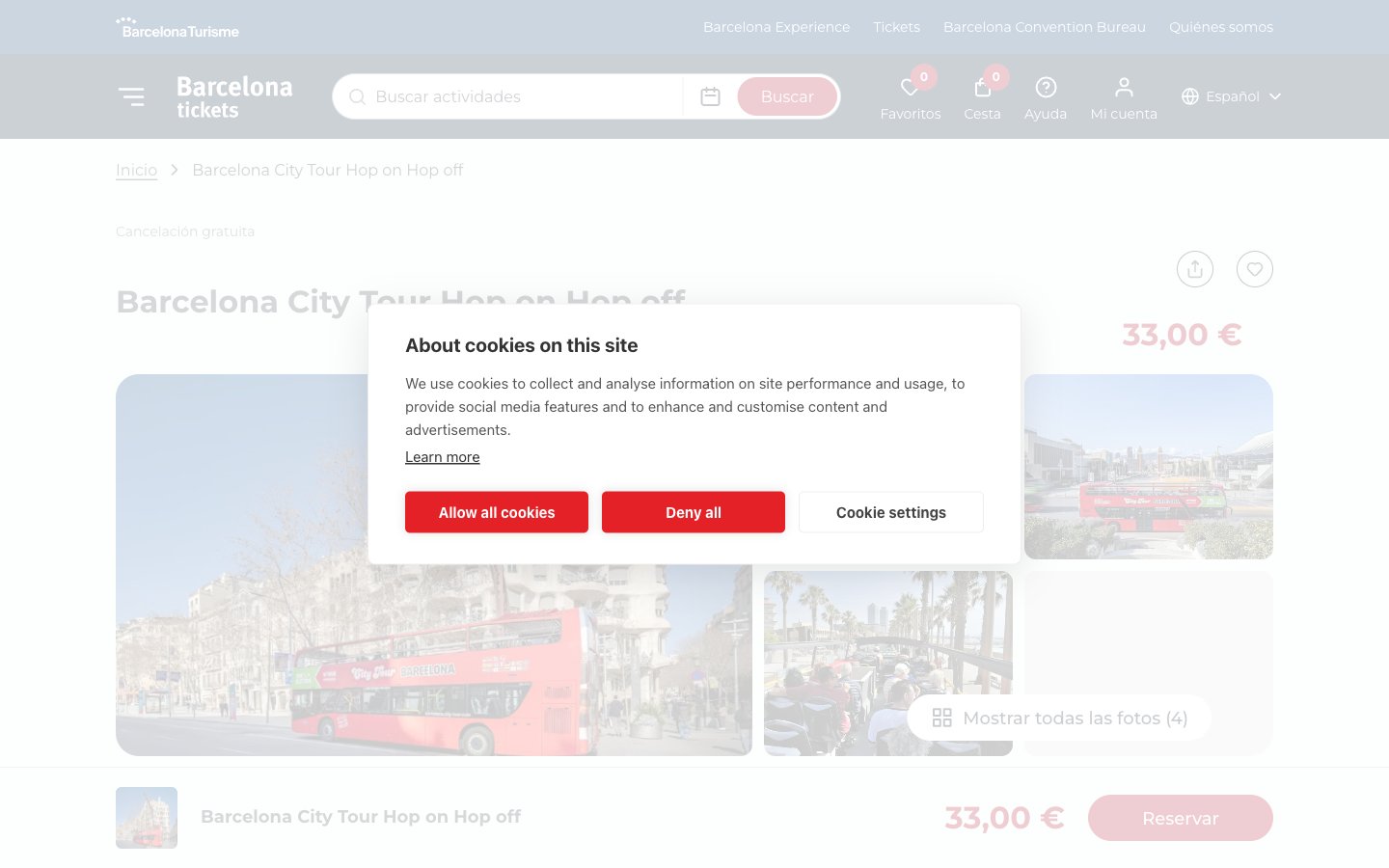The height and width of the screenshot is (868, 1389).
Task: Open the Cesta shopping bag icon
Action: (x=982, y=89)
